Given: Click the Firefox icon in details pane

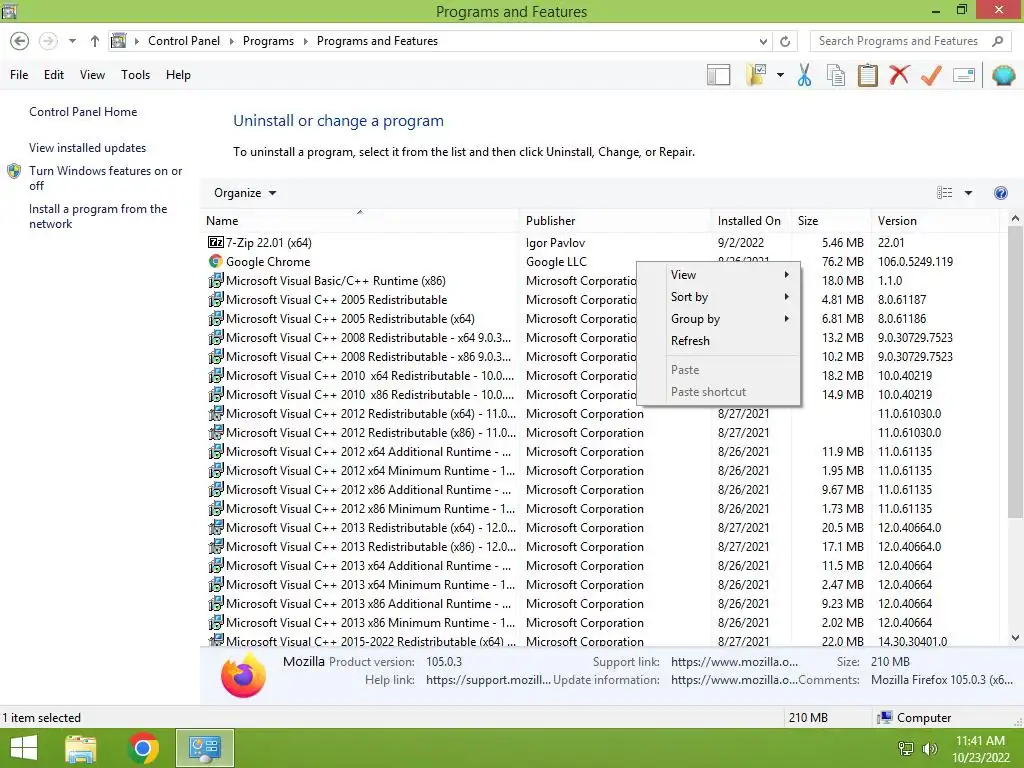Looking at the screenshot, I should (x=243, y=675).
